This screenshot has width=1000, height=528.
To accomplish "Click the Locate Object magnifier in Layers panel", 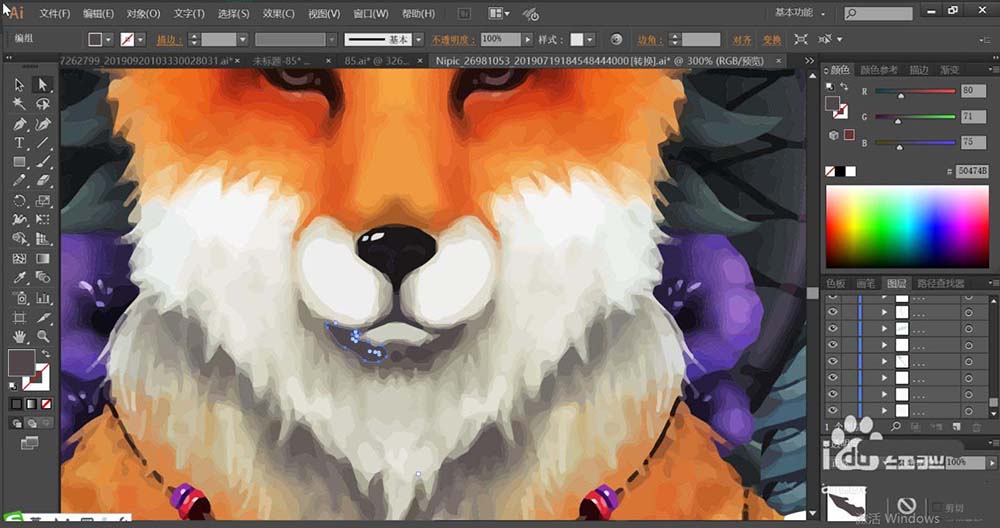I will [896, 426].
